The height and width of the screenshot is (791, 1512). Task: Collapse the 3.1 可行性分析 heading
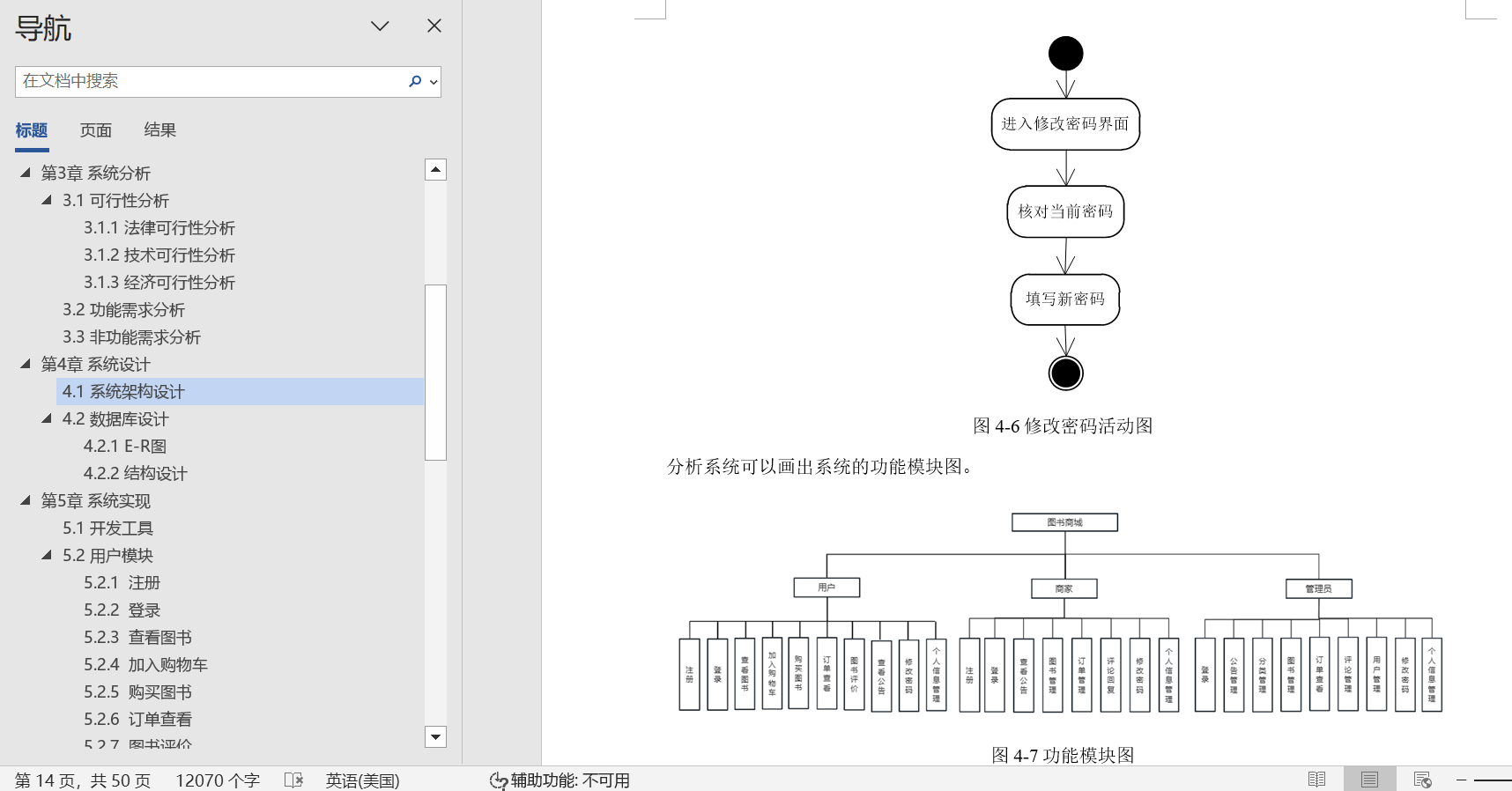pyautogui.click(x=47, y=200)
